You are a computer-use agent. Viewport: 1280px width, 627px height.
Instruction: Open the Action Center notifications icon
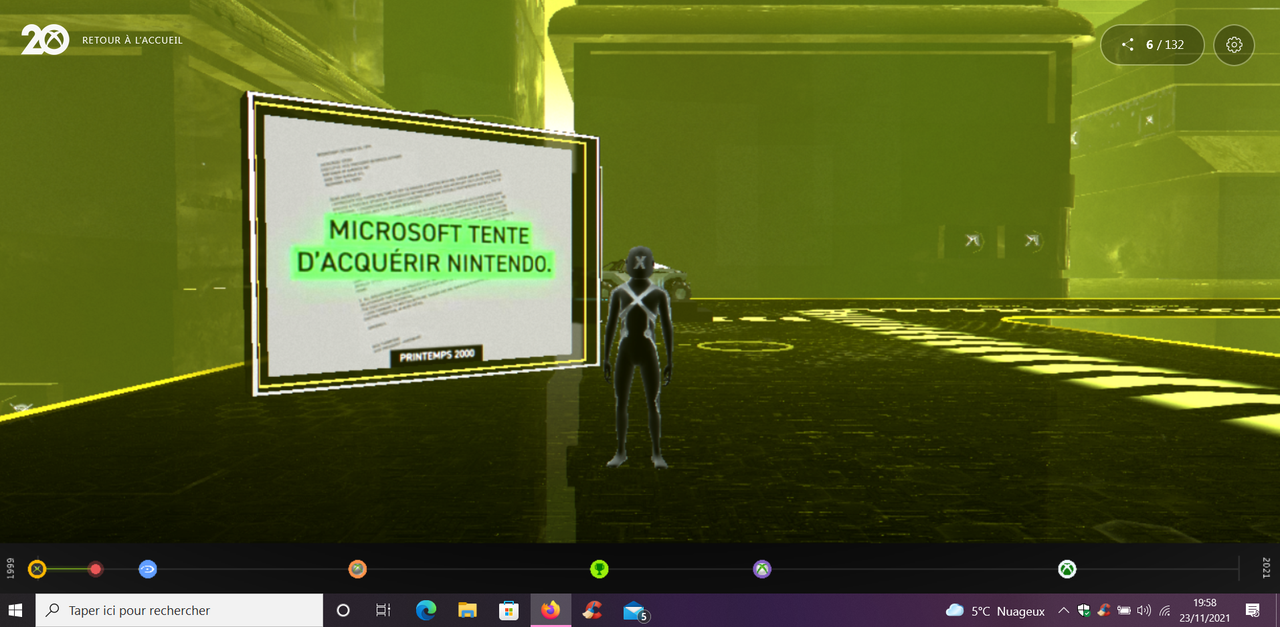(1252, 610)
